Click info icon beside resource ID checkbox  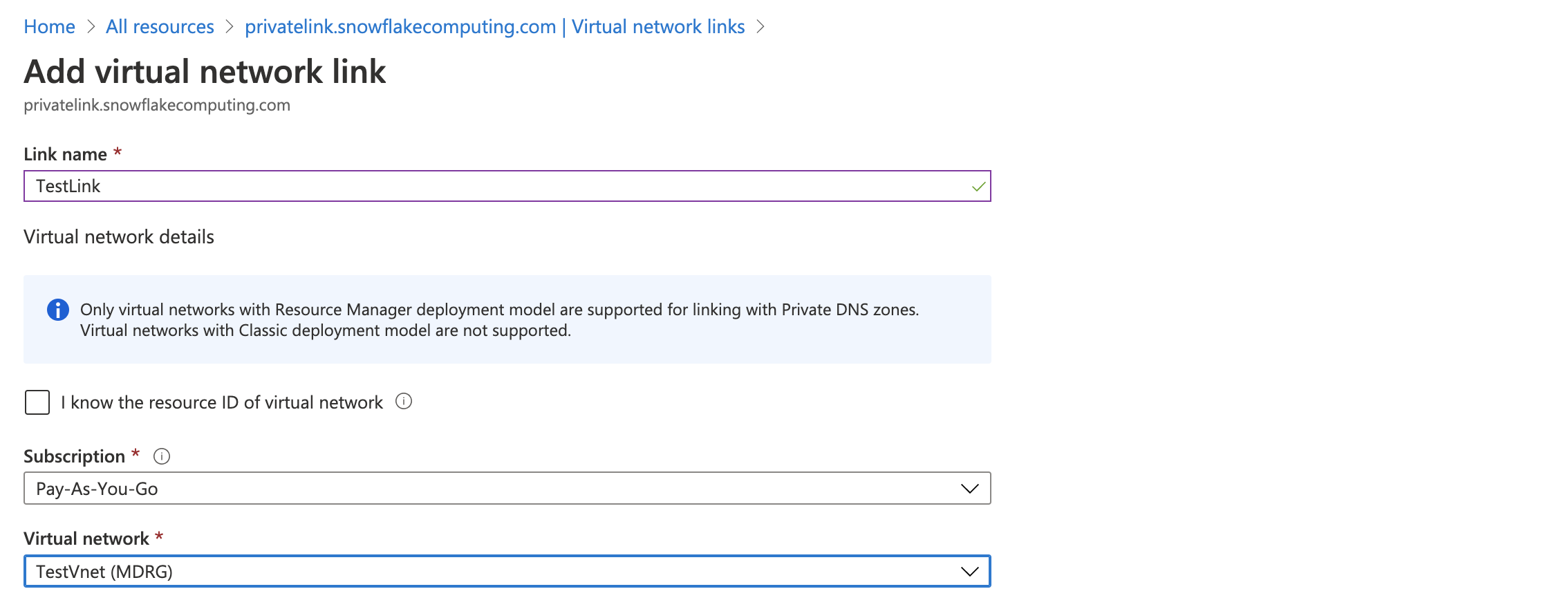[404, 402]
